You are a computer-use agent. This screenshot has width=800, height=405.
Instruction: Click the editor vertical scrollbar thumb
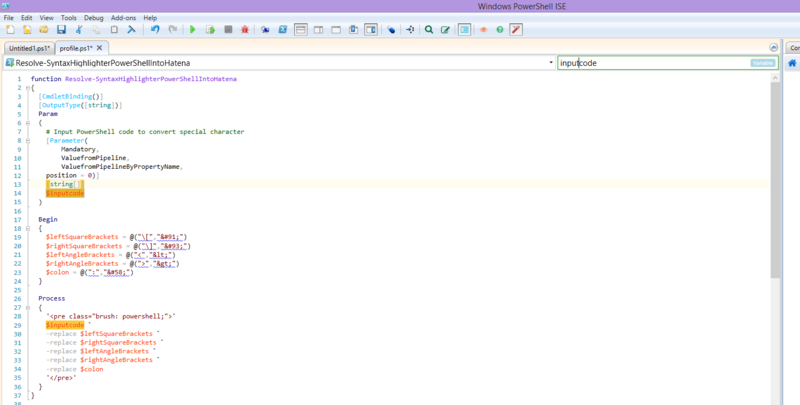click(x=775, y=180)
